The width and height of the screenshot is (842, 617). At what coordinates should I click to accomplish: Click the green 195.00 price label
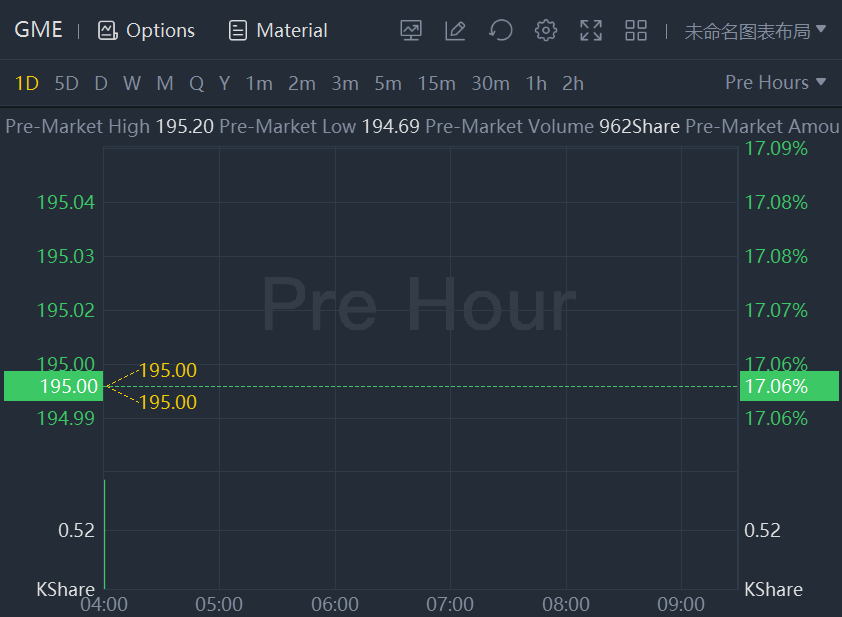click(x=53, y=386)
